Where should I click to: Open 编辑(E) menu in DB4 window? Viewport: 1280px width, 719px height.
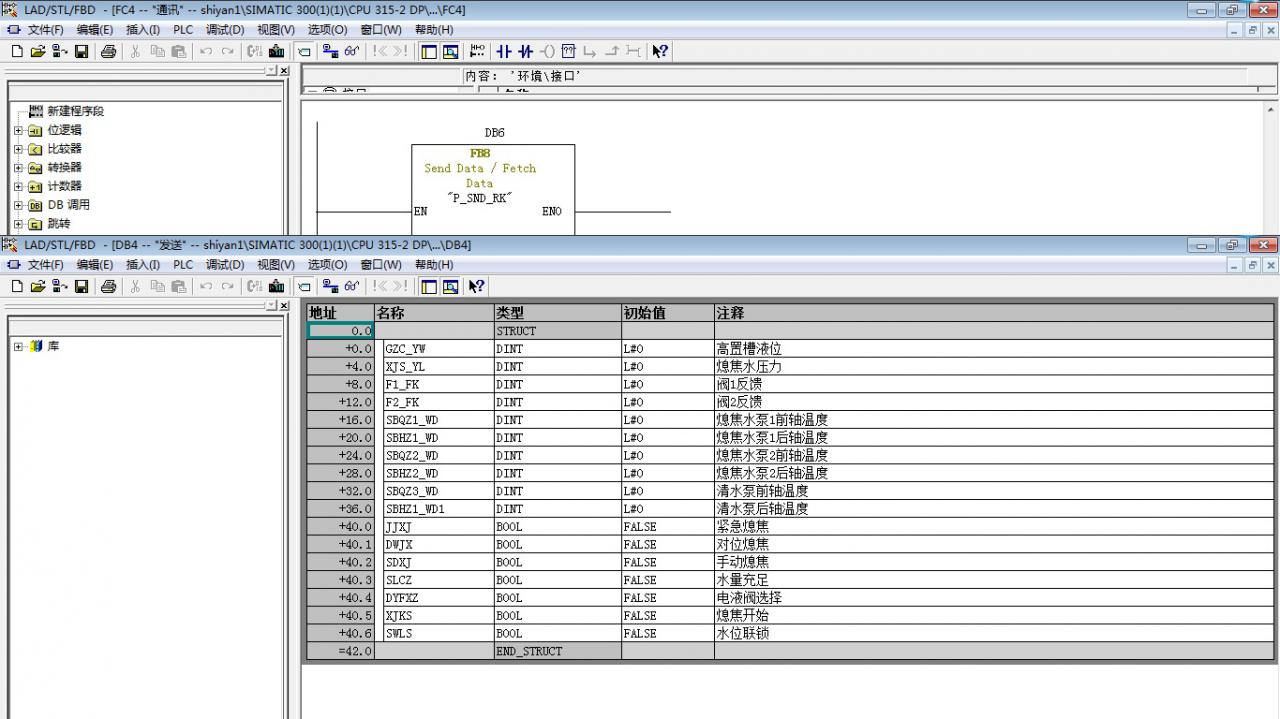pyautogui.click(x=95, y=265)
